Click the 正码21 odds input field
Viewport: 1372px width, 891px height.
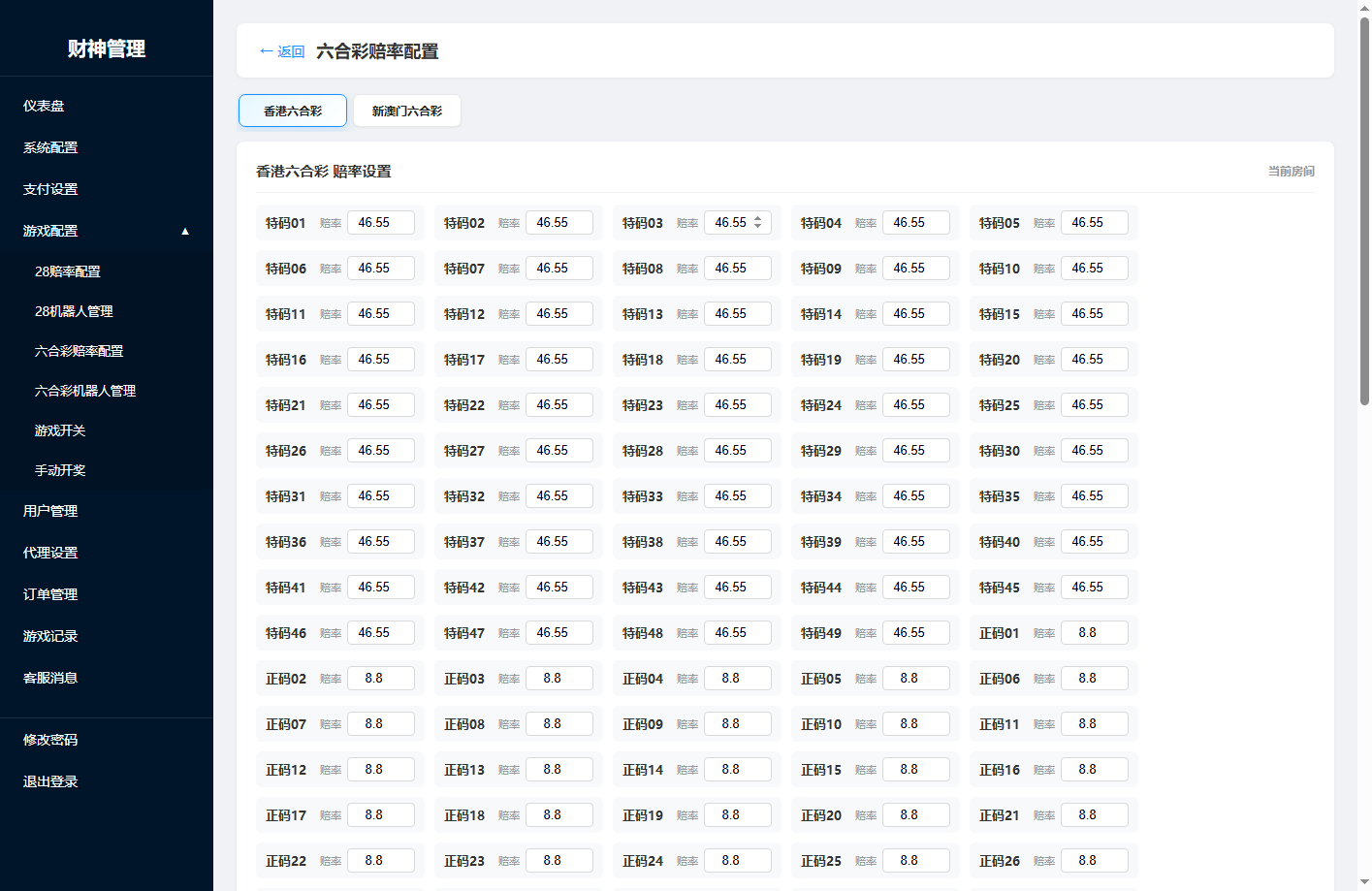click(1095, 815)
